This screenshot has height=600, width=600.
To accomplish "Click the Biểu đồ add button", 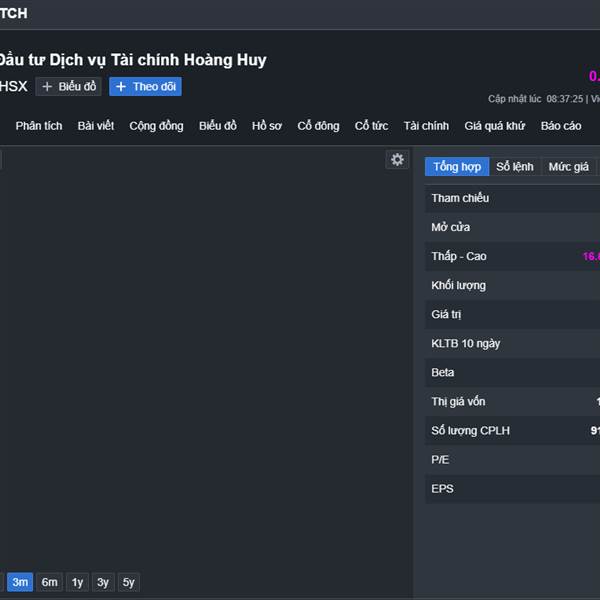I will point(68,86).
